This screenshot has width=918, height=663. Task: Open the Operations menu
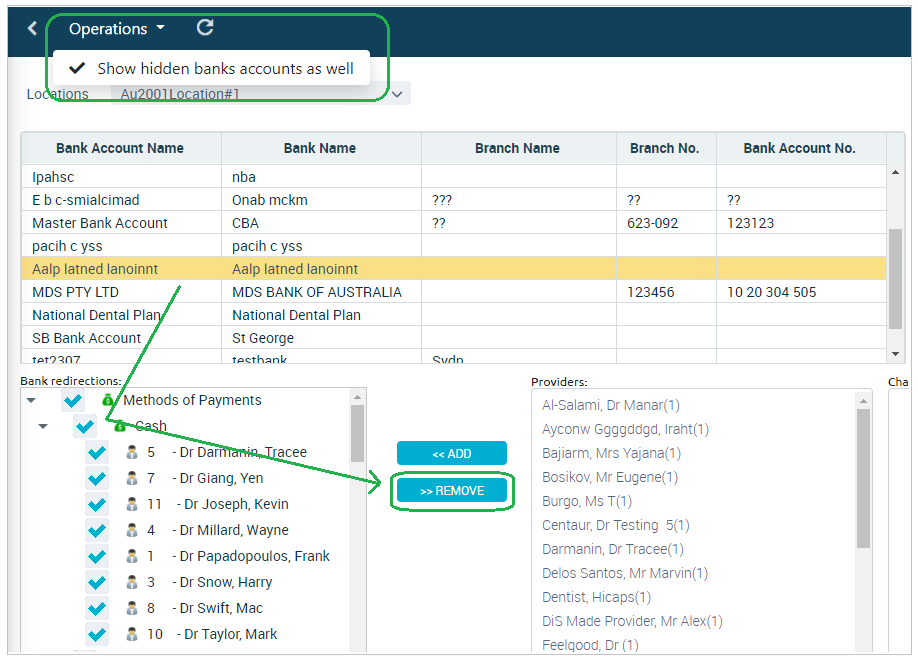coord(117,29)
